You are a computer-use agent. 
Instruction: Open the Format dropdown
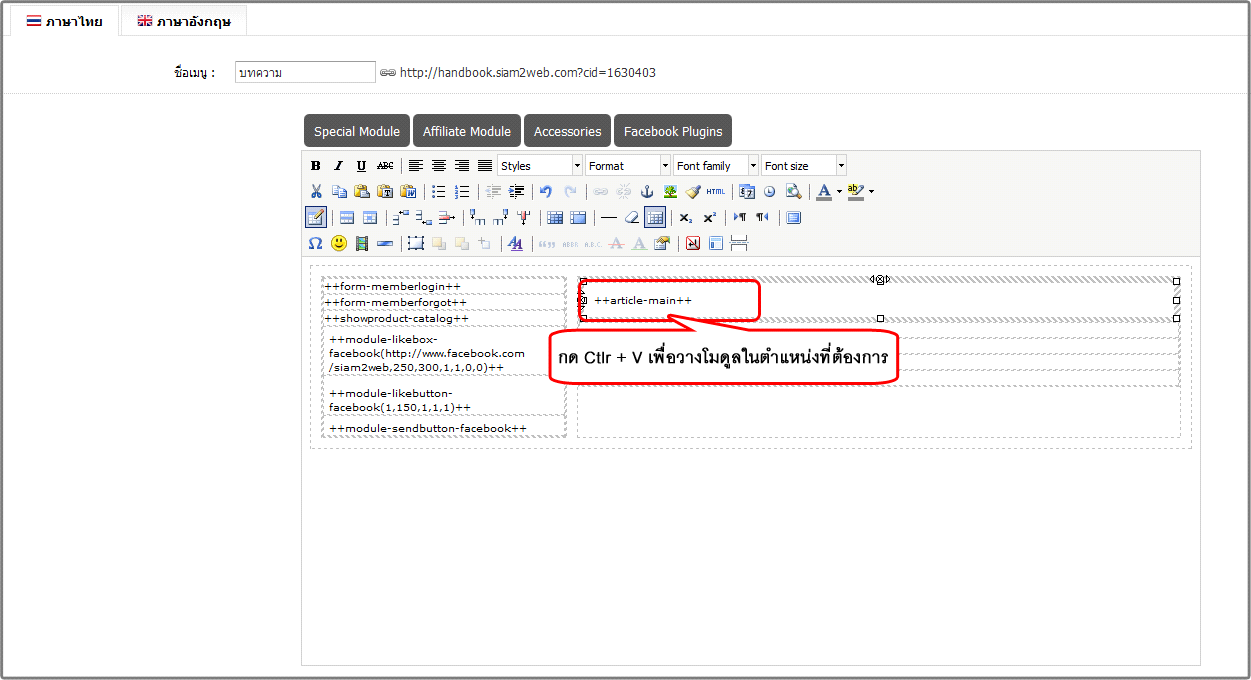[x=628, y=166]
